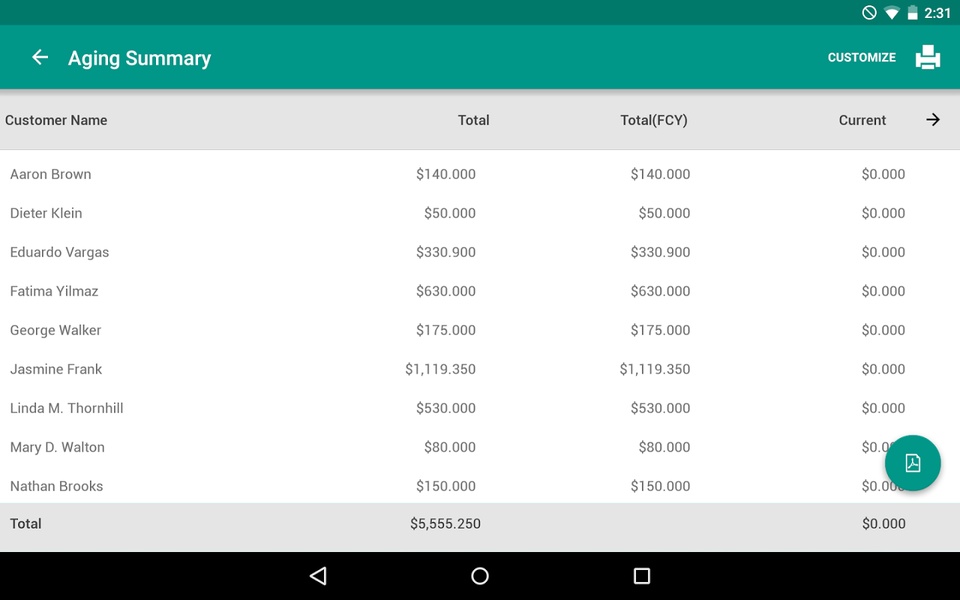Tap Android back navigation button

[x=318, y=576]
